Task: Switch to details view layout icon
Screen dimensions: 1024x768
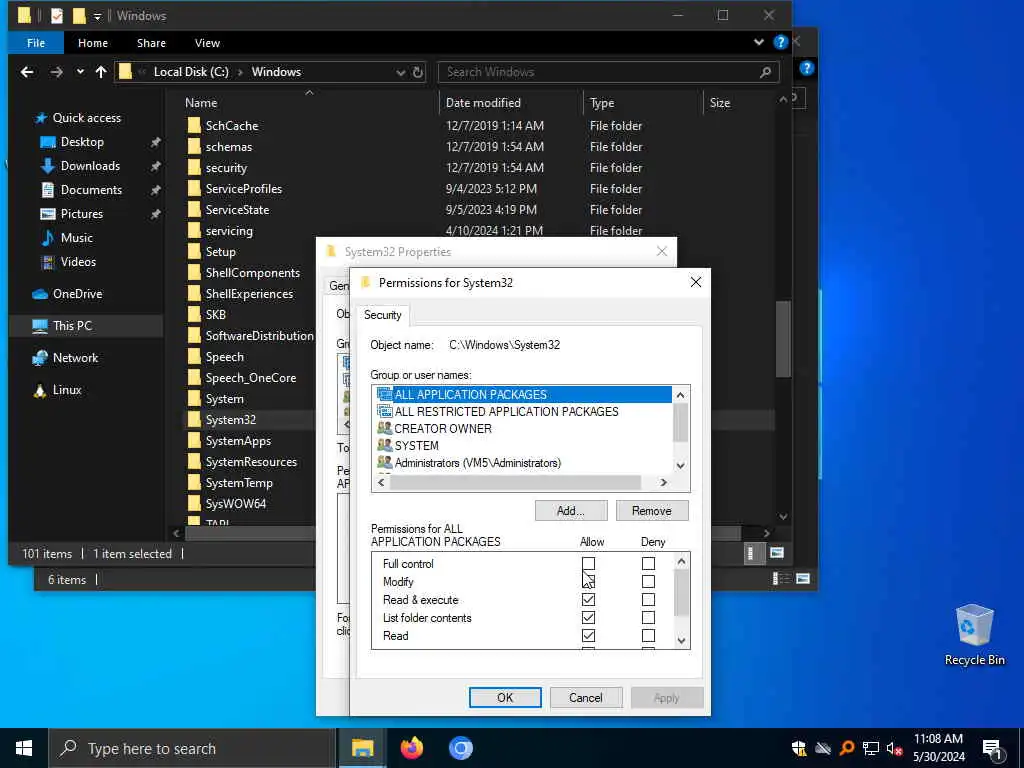Action: [750, 553]
